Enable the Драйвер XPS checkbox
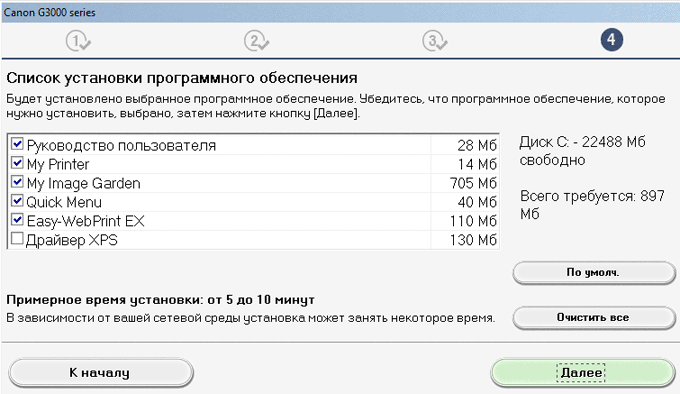This screenshot has height=394, width=680. point(17,238)
